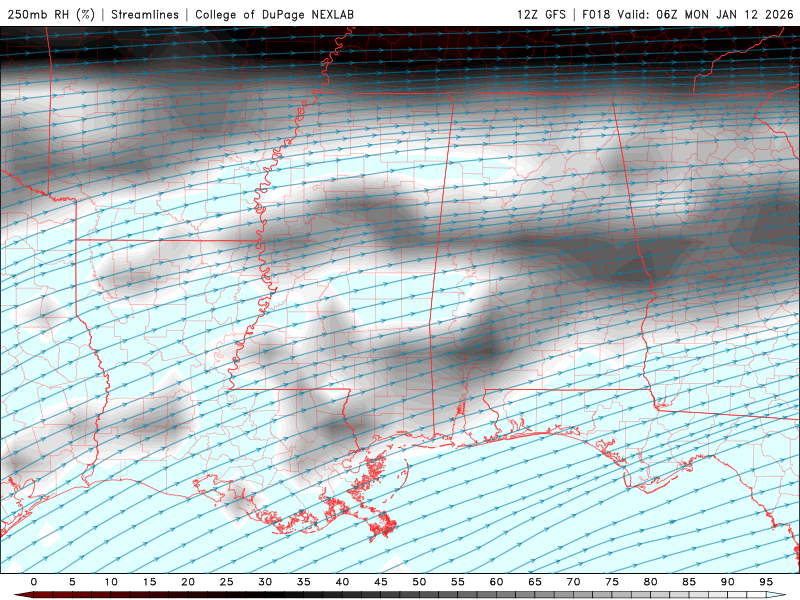Click the colorbar label "80"
This screenshot has width=800, height=600.
pos(651,582)
